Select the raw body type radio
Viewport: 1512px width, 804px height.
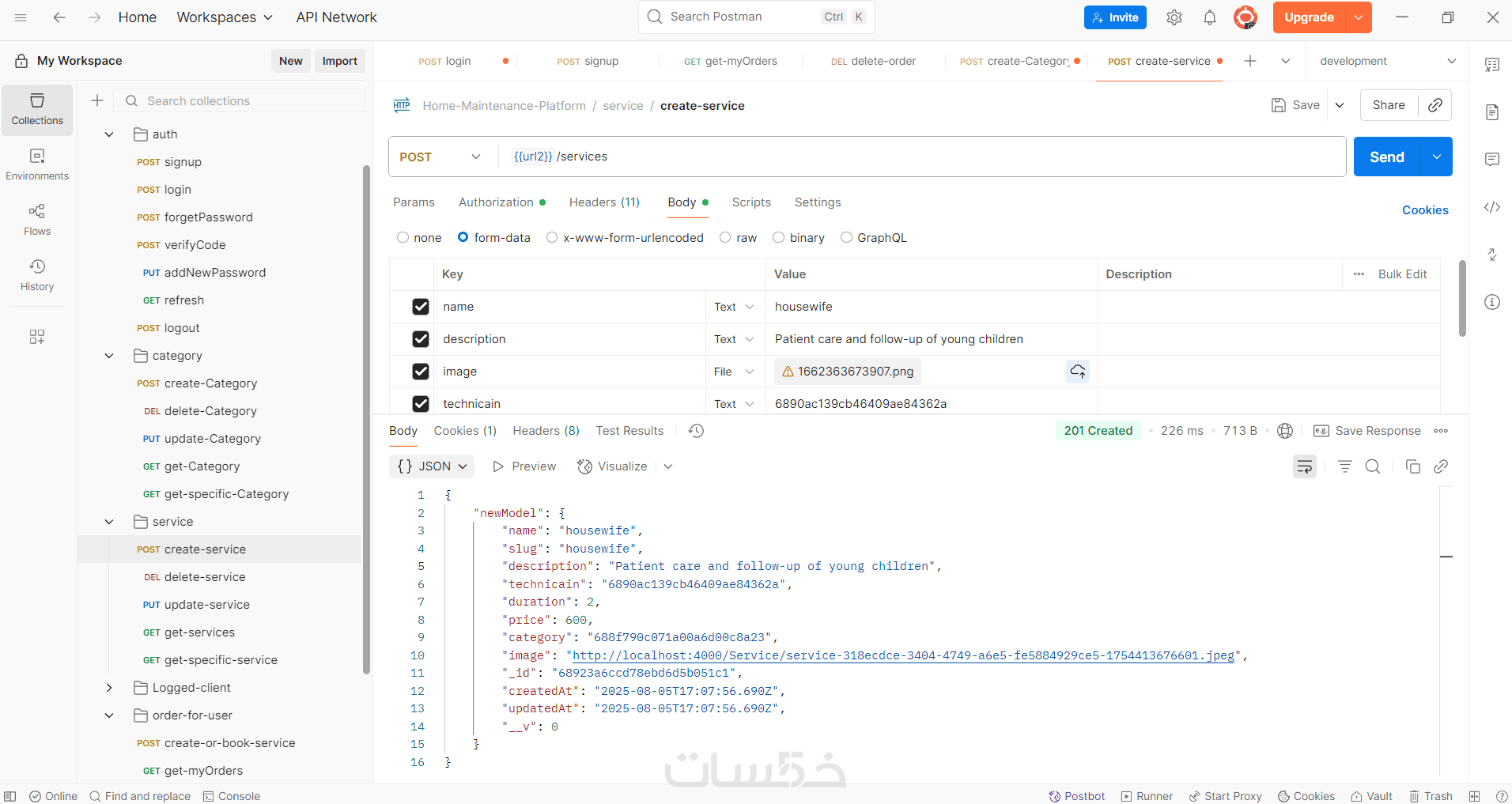coord(725,238)
